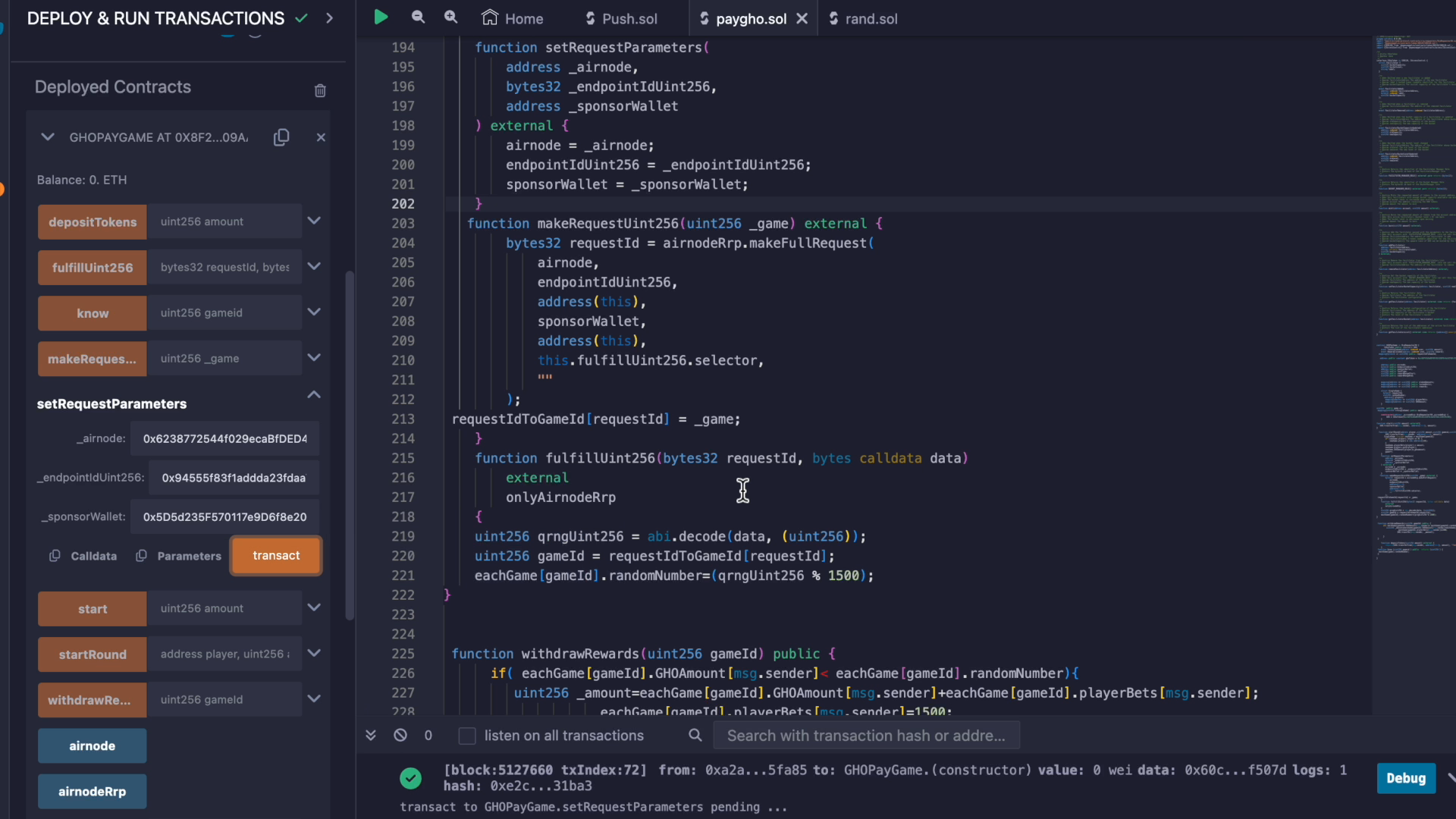
Task: Toggle the terminal panel collapse arrows
Action: pyautogui.click(x=371, y=735)
